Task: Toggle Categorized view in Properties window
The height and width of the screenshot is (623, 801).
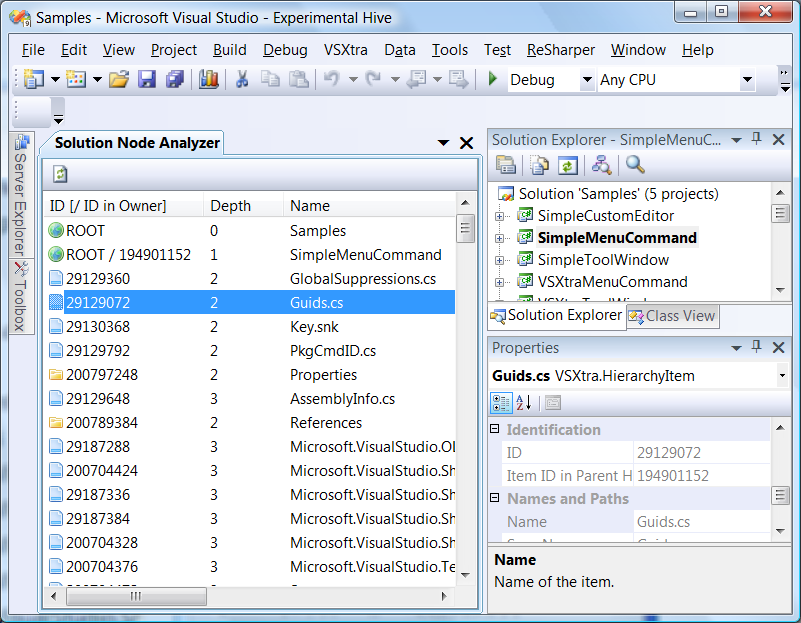Action: [501, 403]
